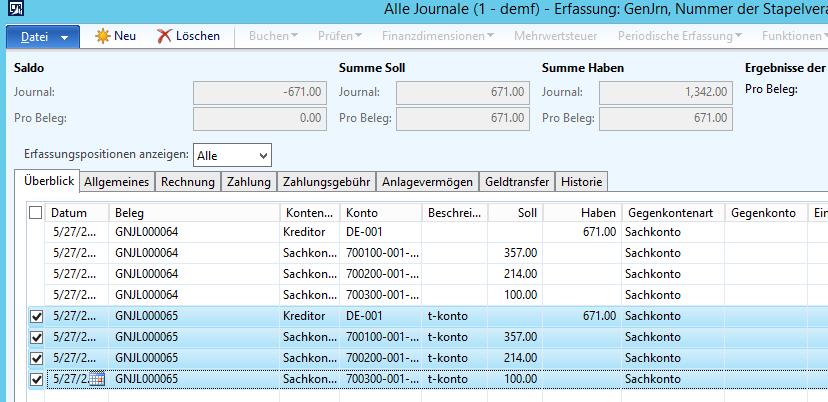The height and width of the screenshot is (402, 828).
Task: Click the Neu (new) star icon
Action: coord(102,36)
